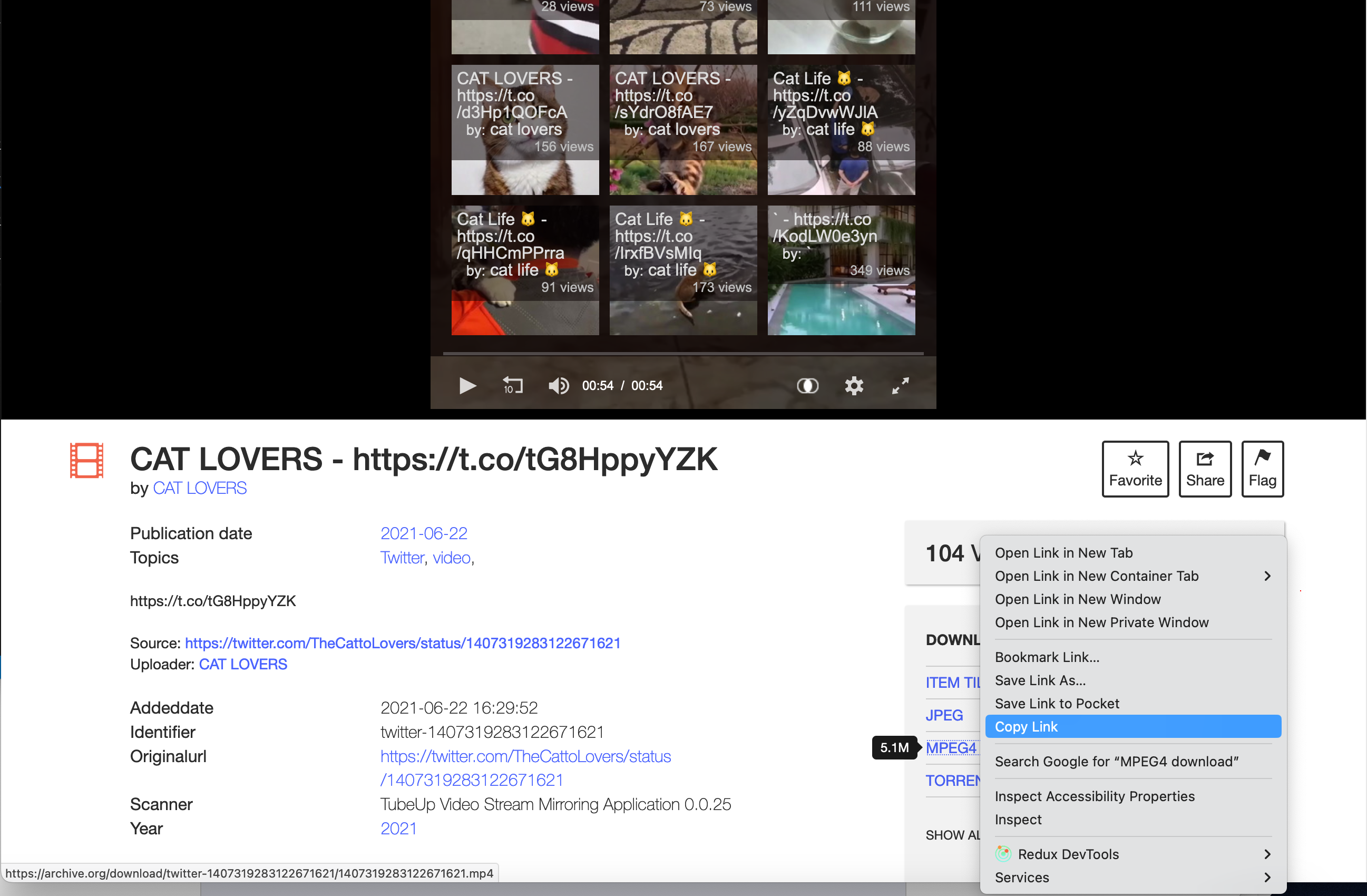Choose Inspect Accessibility Properties

pyautogui.click(x=1132, y=796)
